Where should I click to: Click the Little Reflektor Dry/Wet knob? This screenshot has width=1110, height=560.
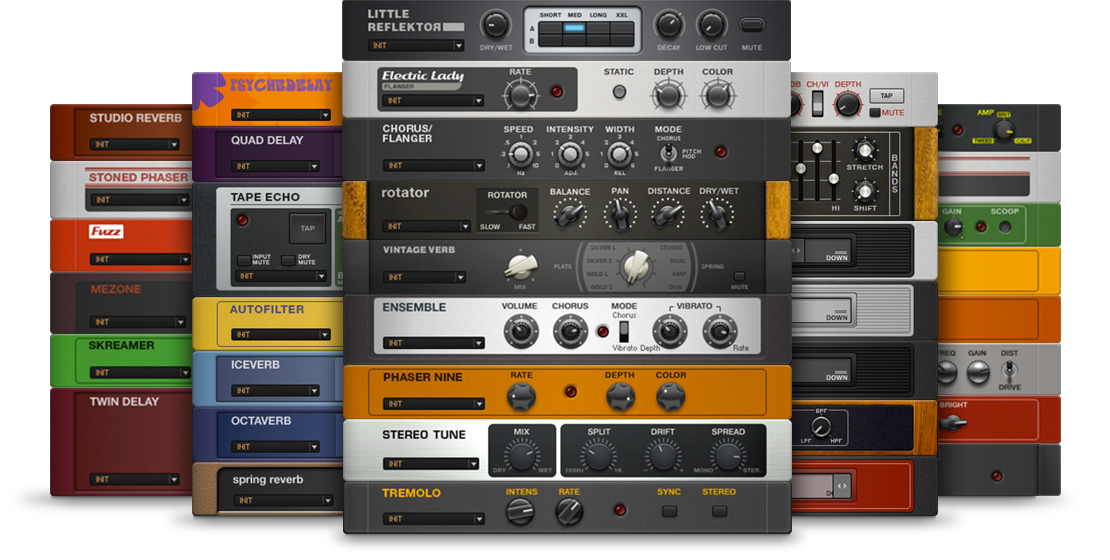pos(494,25)
